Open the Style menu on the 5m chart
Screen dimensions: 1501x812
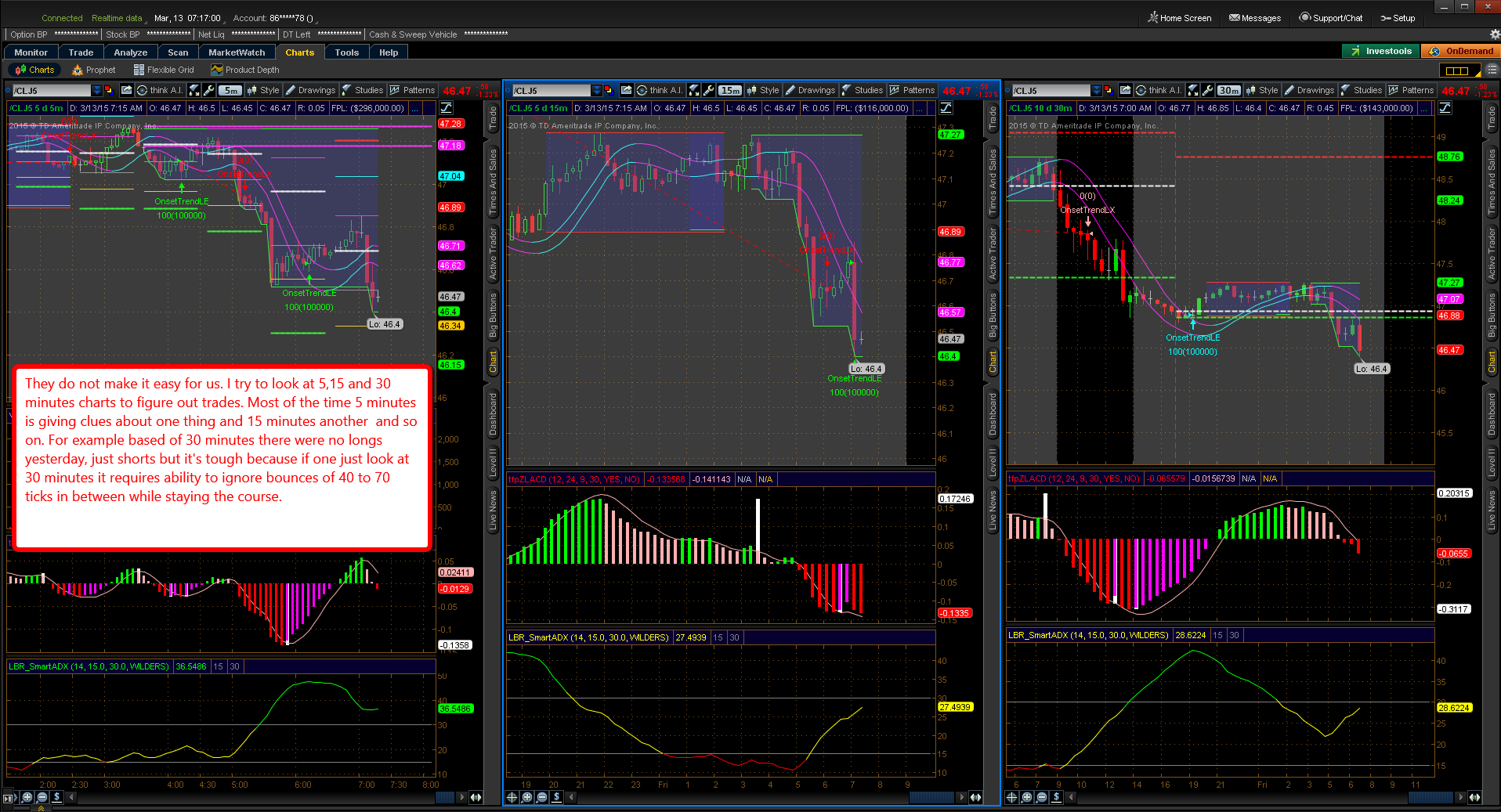tap(263, 91)
